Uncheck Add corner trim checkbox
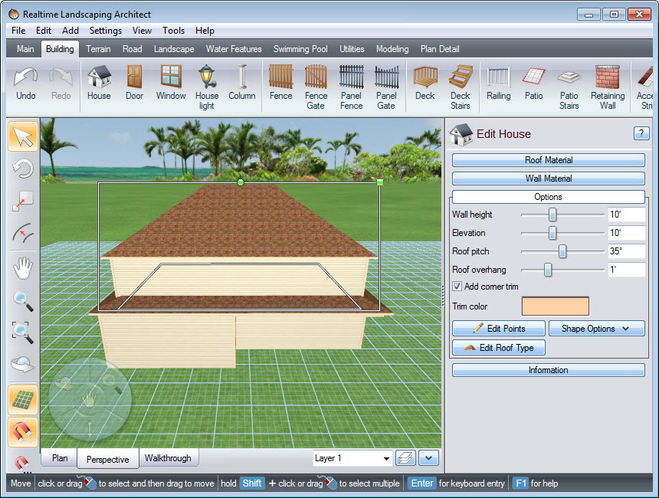Image resolution: width=659 pixels, height=498 pixels. click(x=457, y=286)
